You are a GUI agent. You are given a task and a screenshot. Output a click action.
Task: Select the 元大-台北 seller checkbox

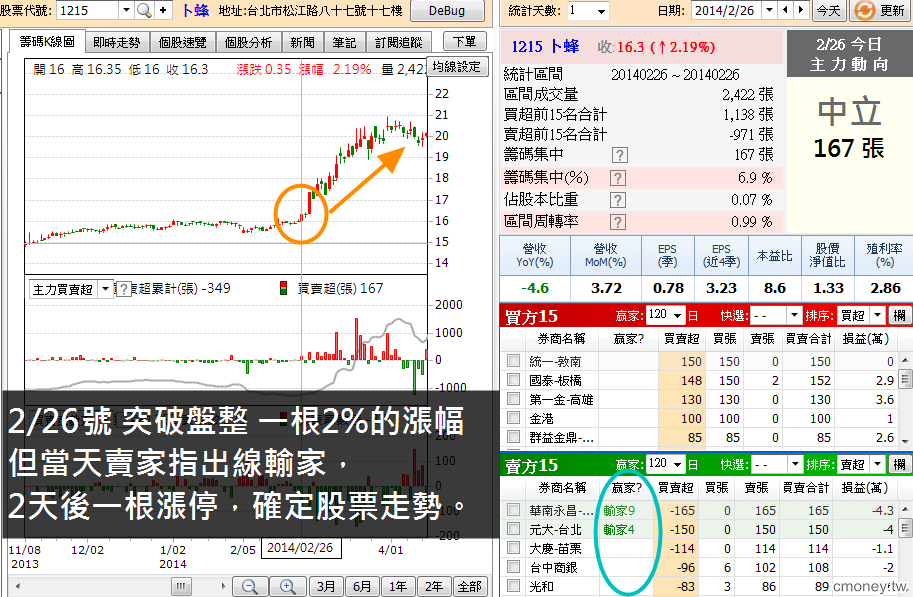pos(513,530)
